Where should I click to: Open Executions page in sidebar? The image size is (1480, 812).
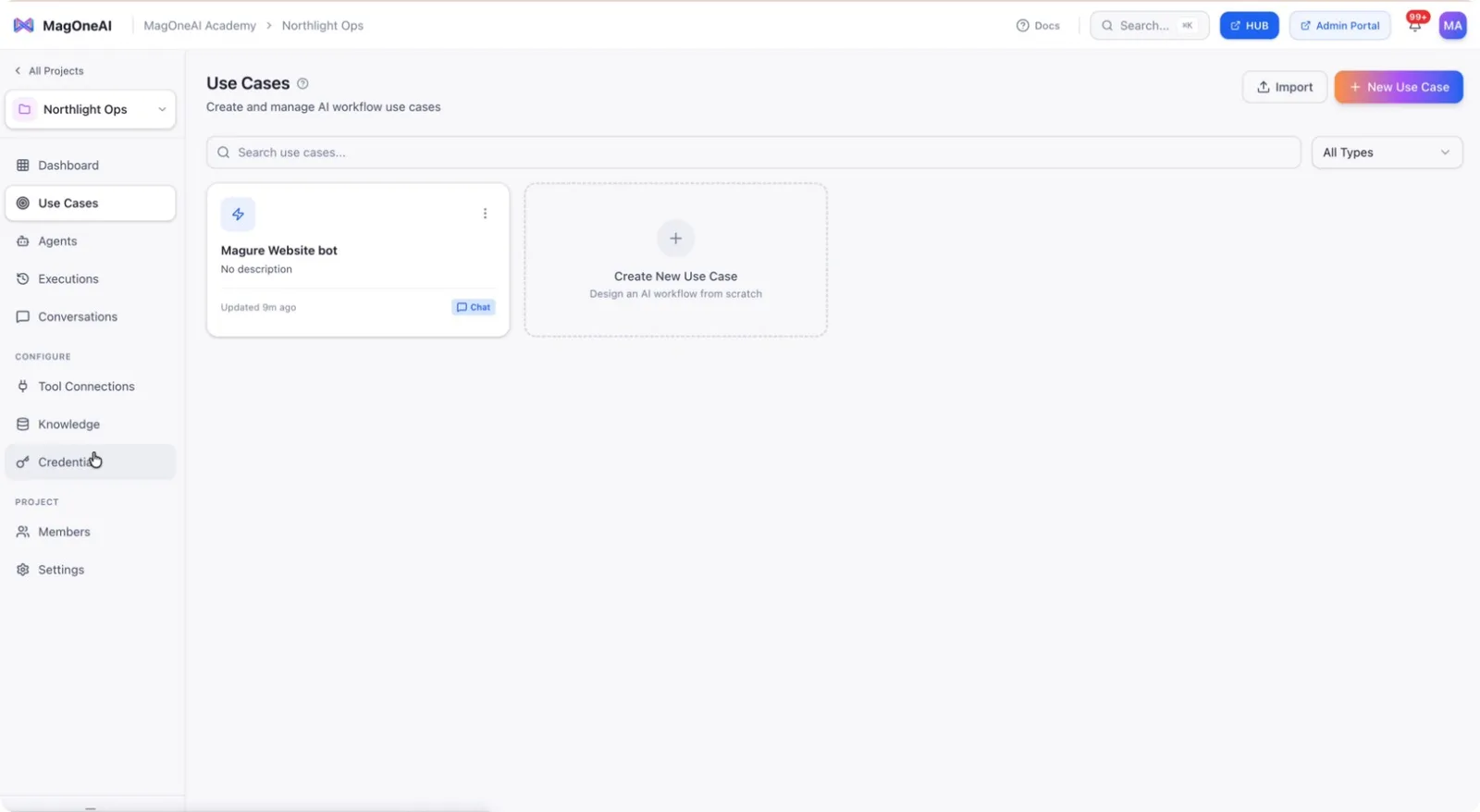click(91, 279)
